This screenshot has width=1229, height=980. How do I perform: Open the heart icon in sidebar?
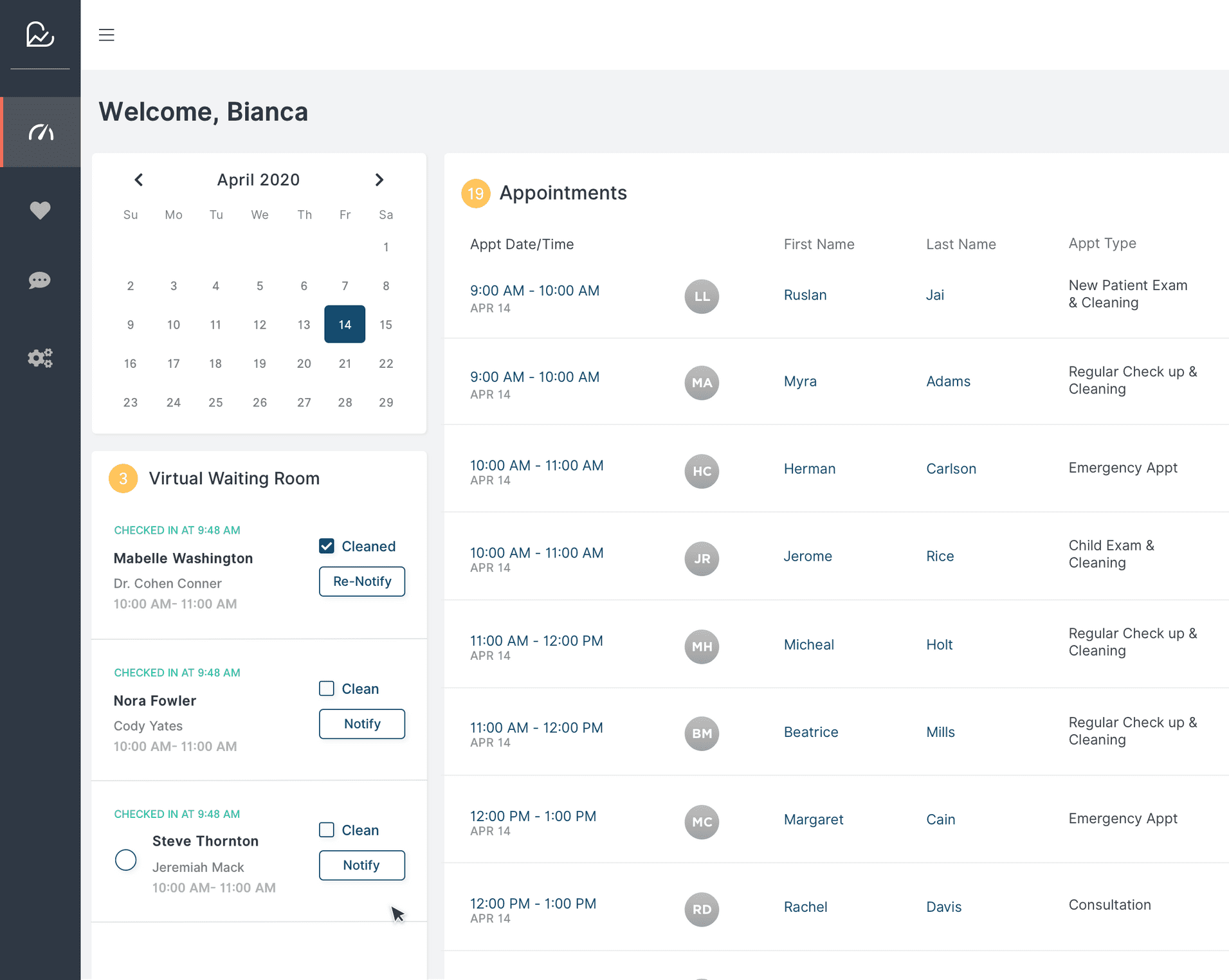(40, 210)
